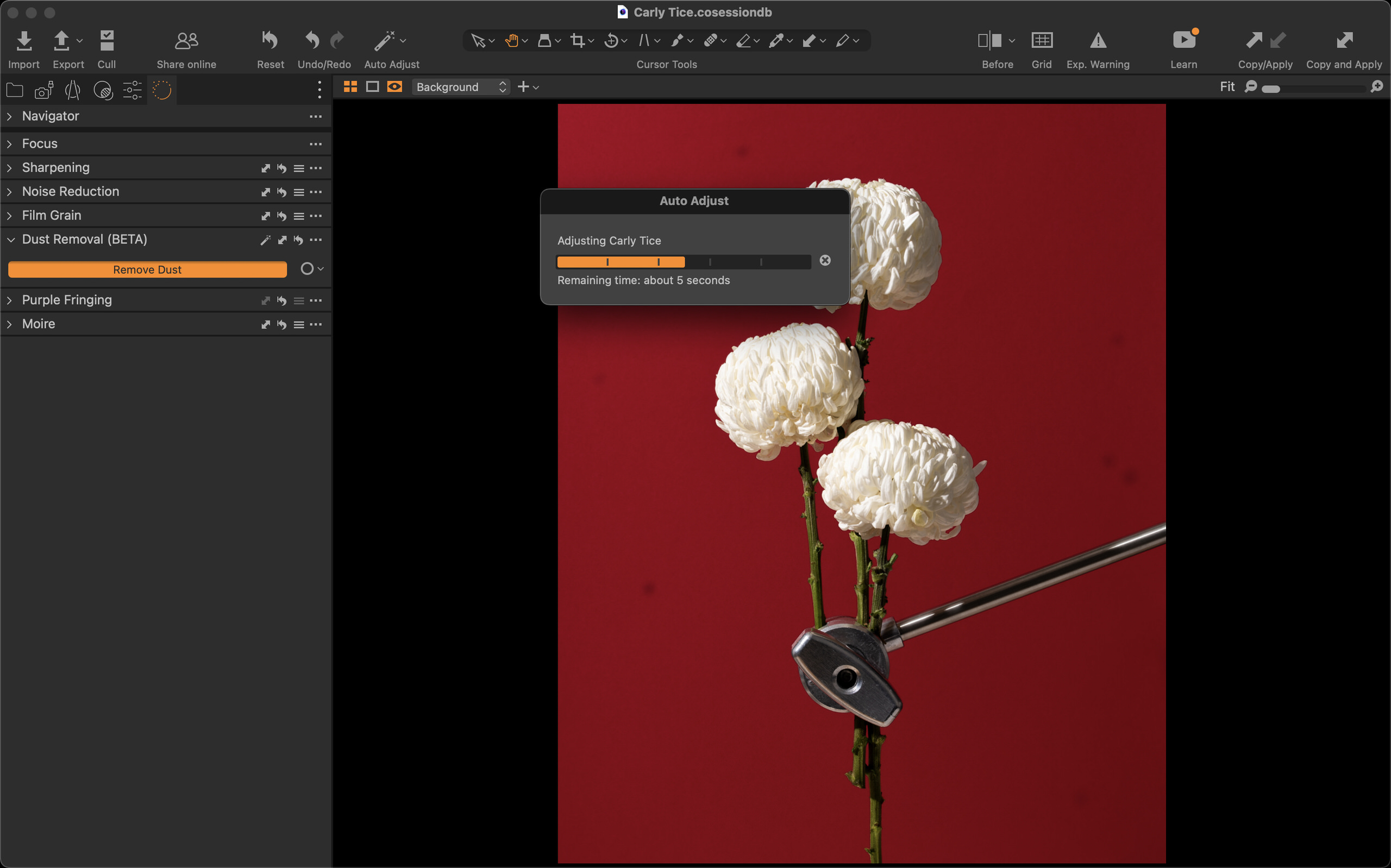The image size is (1391, 868).
Task: Select the Crop cursor tool
Action: click(578, 40)
